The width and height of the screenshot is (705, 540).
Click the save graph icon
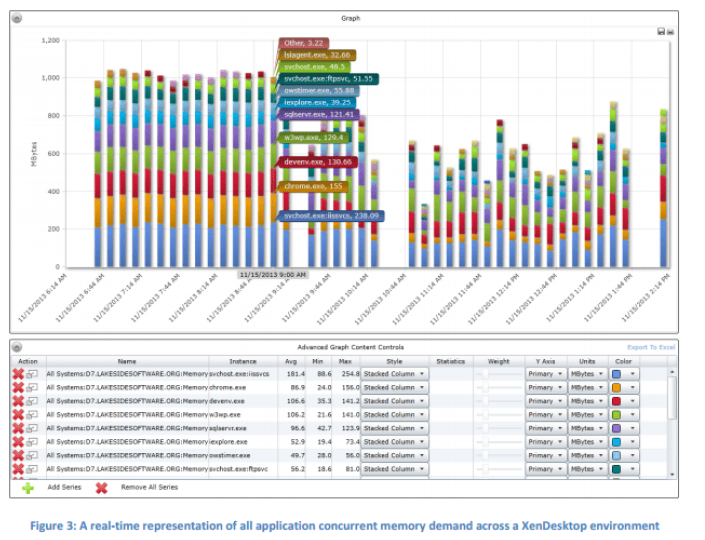tap(661, 31)
